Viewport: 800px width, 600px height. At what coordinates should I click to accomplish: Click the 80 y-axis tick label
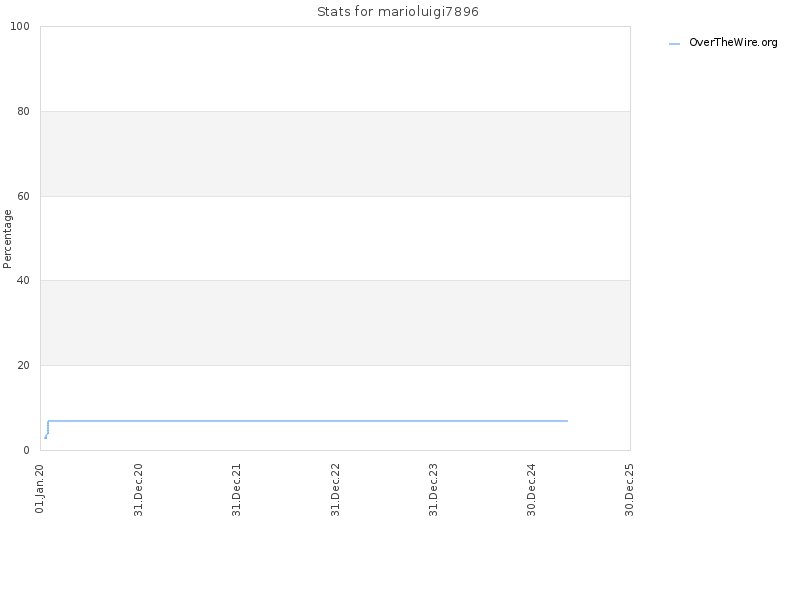(23, 111)
